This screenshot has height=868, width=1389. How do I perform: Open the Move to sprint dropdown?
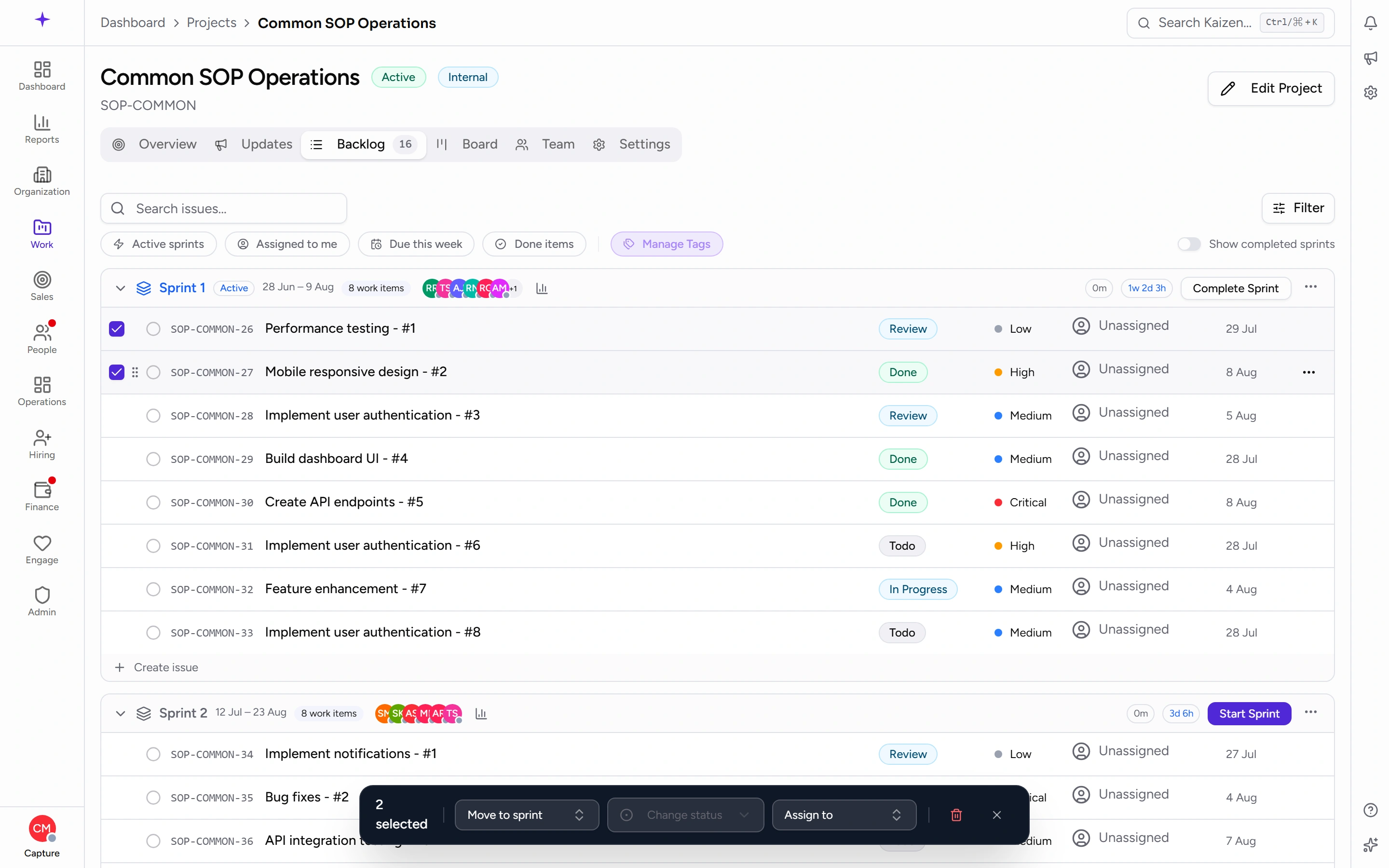click(x=526, y=814)
